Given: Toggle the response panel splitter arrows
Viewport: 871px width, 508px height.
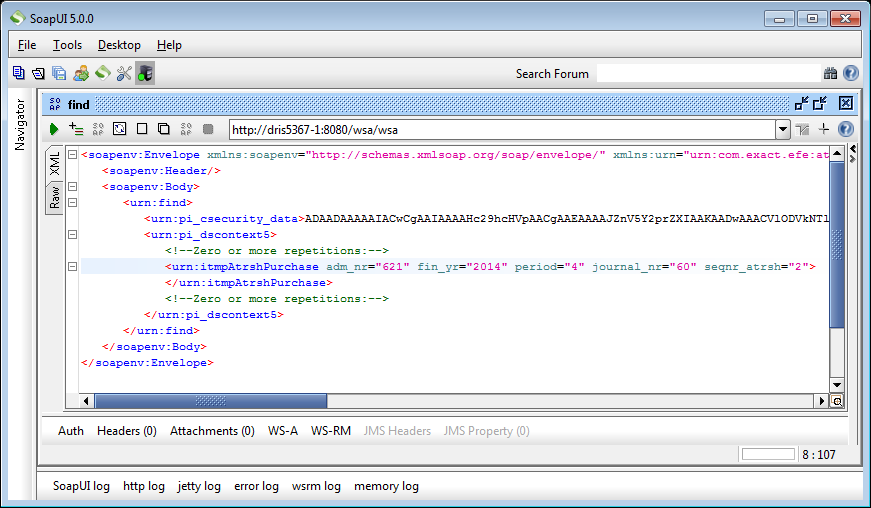Looking at the screenshot, I should [853, 154].
